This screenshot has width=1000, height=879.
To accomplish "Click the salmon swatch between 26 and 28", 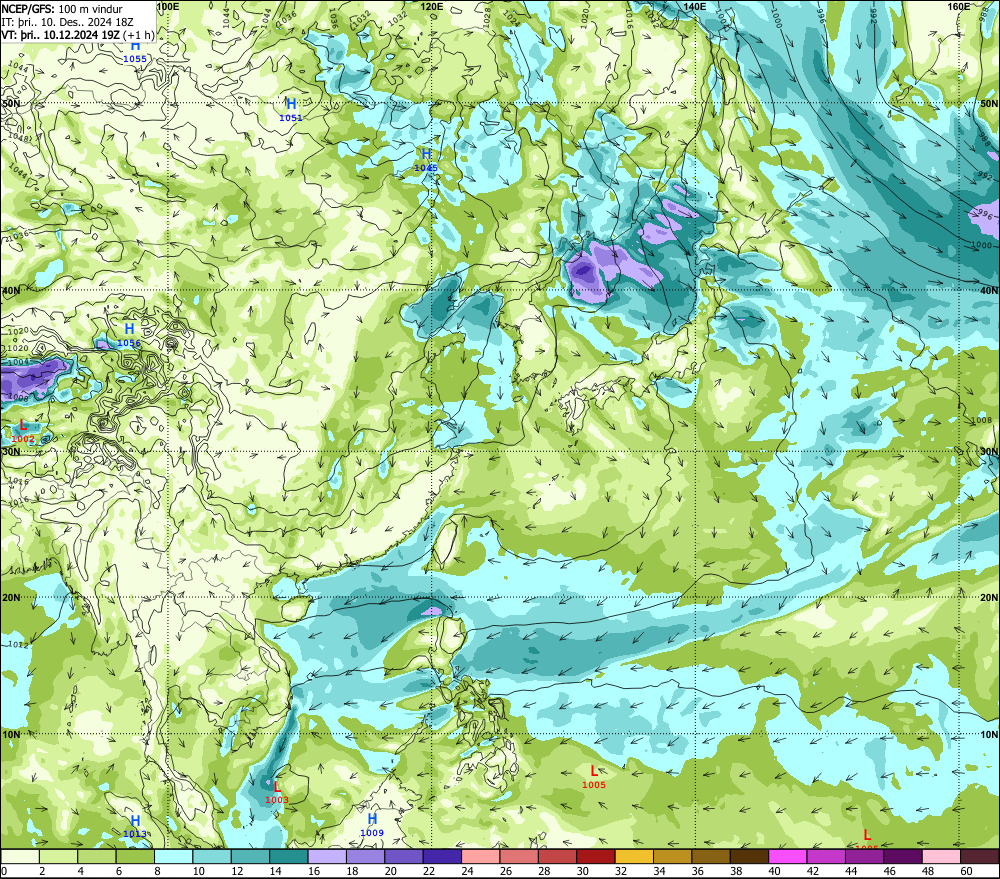I will 519,857.
